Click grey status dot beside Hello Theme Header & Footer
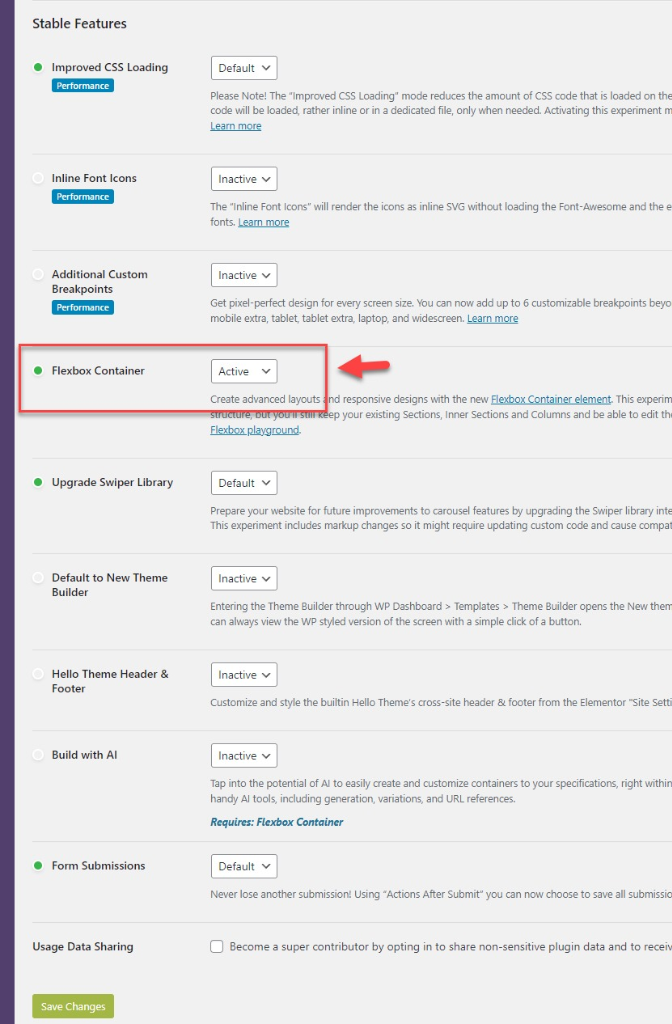Viewport: 672px width, 1024px height. click(38, 673)
